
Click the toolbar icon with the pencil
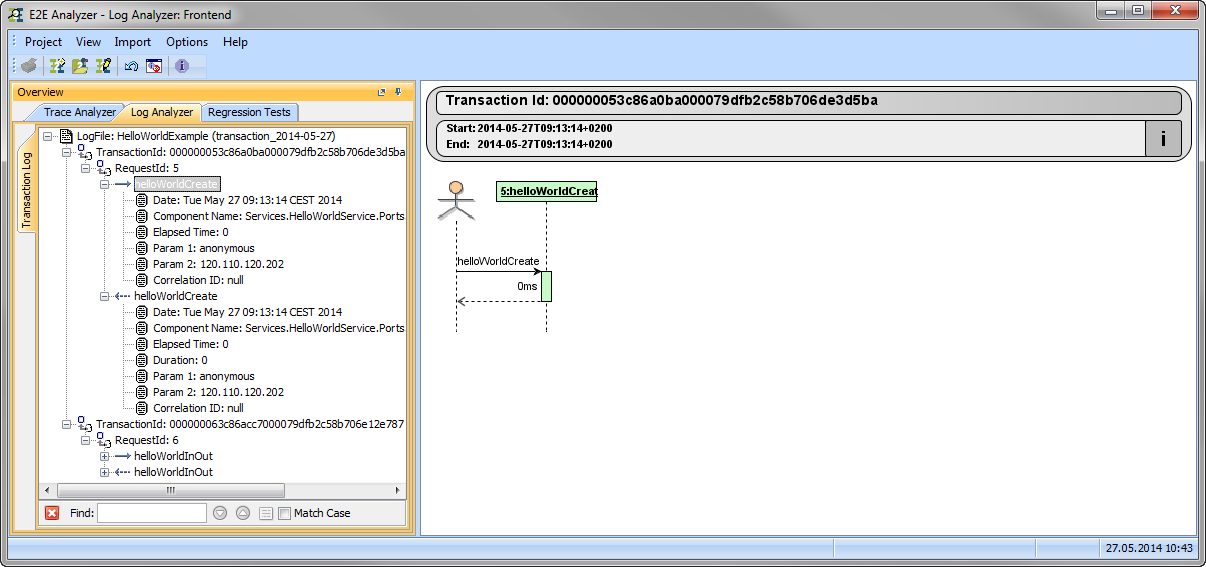tap(103, 66)
